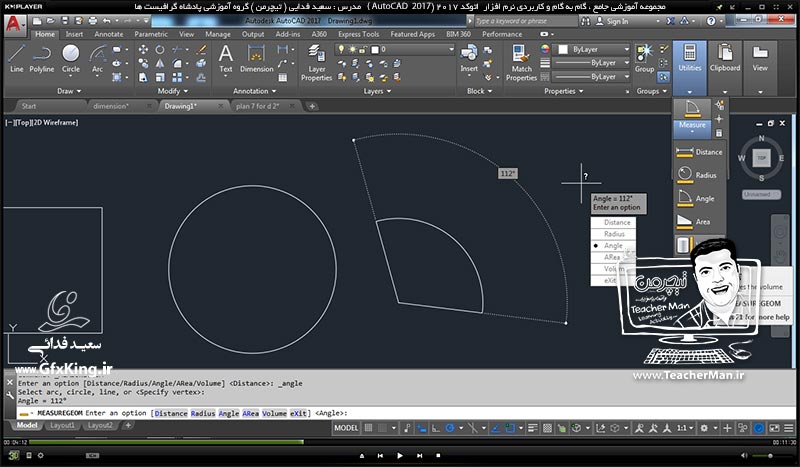Switch to plan 7 for d 2* tab
This screenshot has width=800, height=467.
click(x=257, y=106)
